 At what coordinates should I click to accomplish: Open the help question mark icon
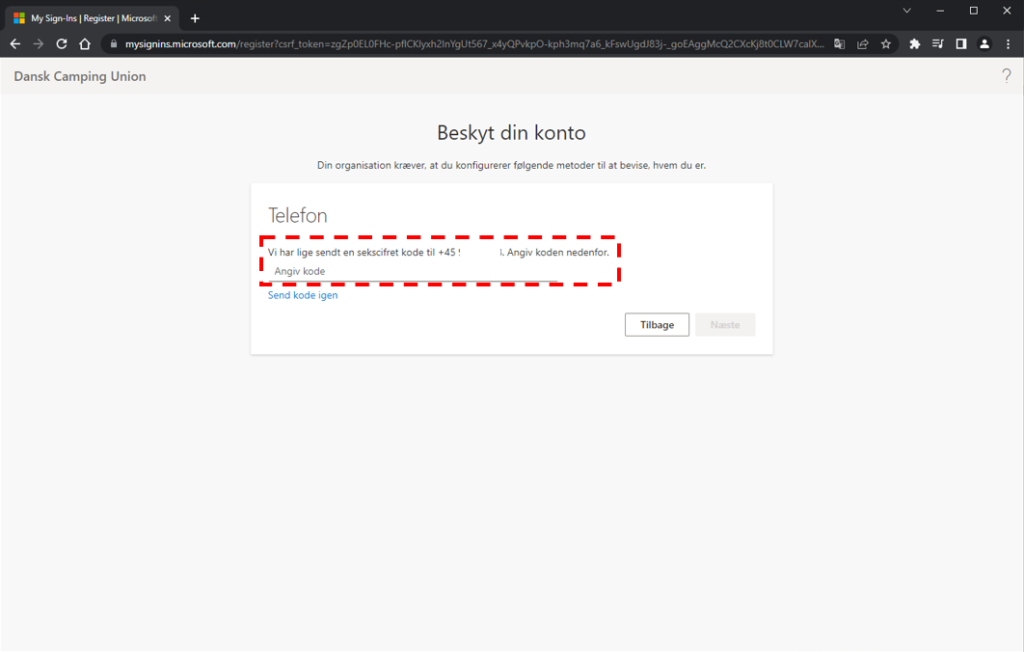point(1006,76)
